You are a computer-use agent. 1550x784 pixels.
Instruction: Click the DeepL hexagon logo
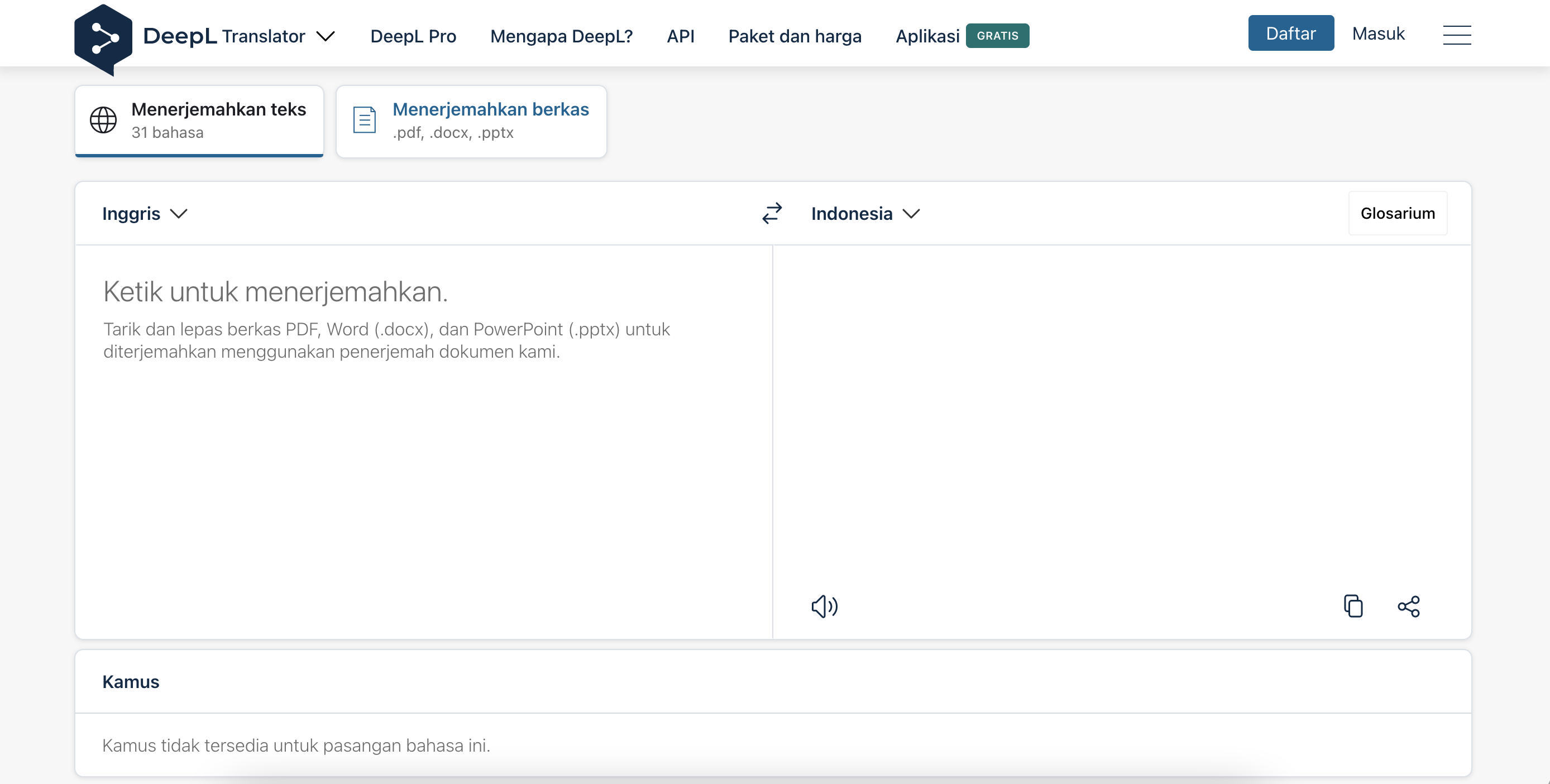pos(103,39)
